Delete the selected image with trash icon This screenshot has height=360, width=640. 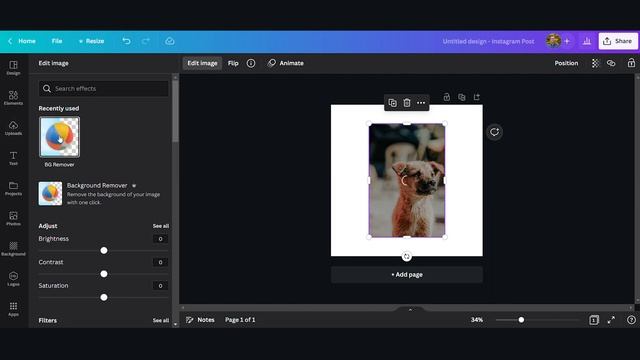407,103
